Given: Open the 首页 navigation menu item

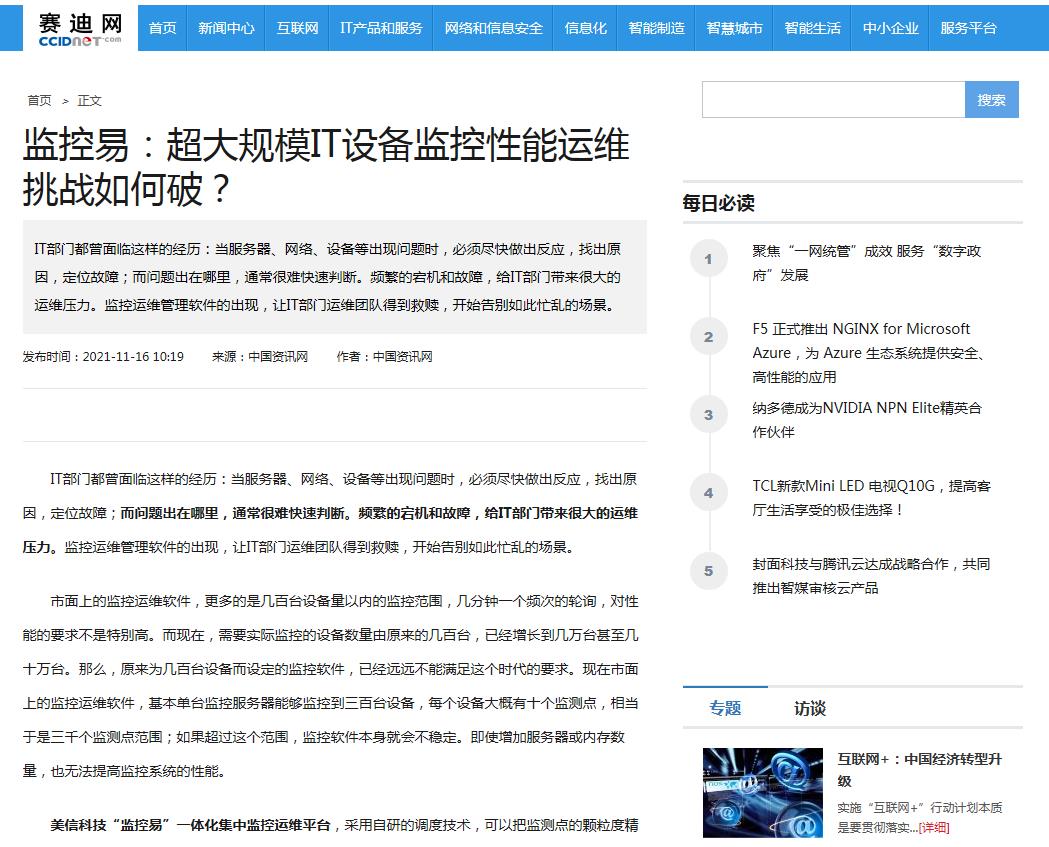Looking at the screenshot, I should (163, 28).
